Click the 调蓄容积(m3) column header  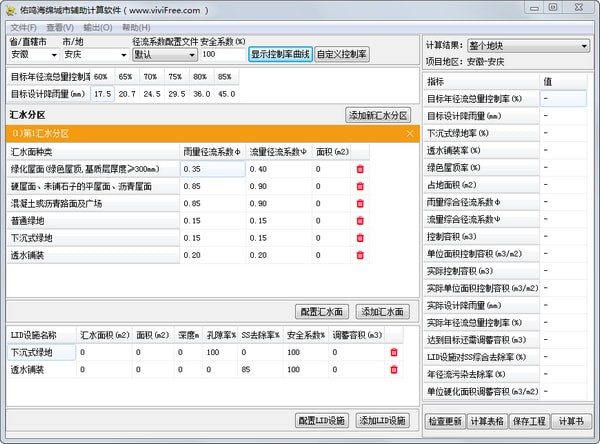[x=357, y=335]
